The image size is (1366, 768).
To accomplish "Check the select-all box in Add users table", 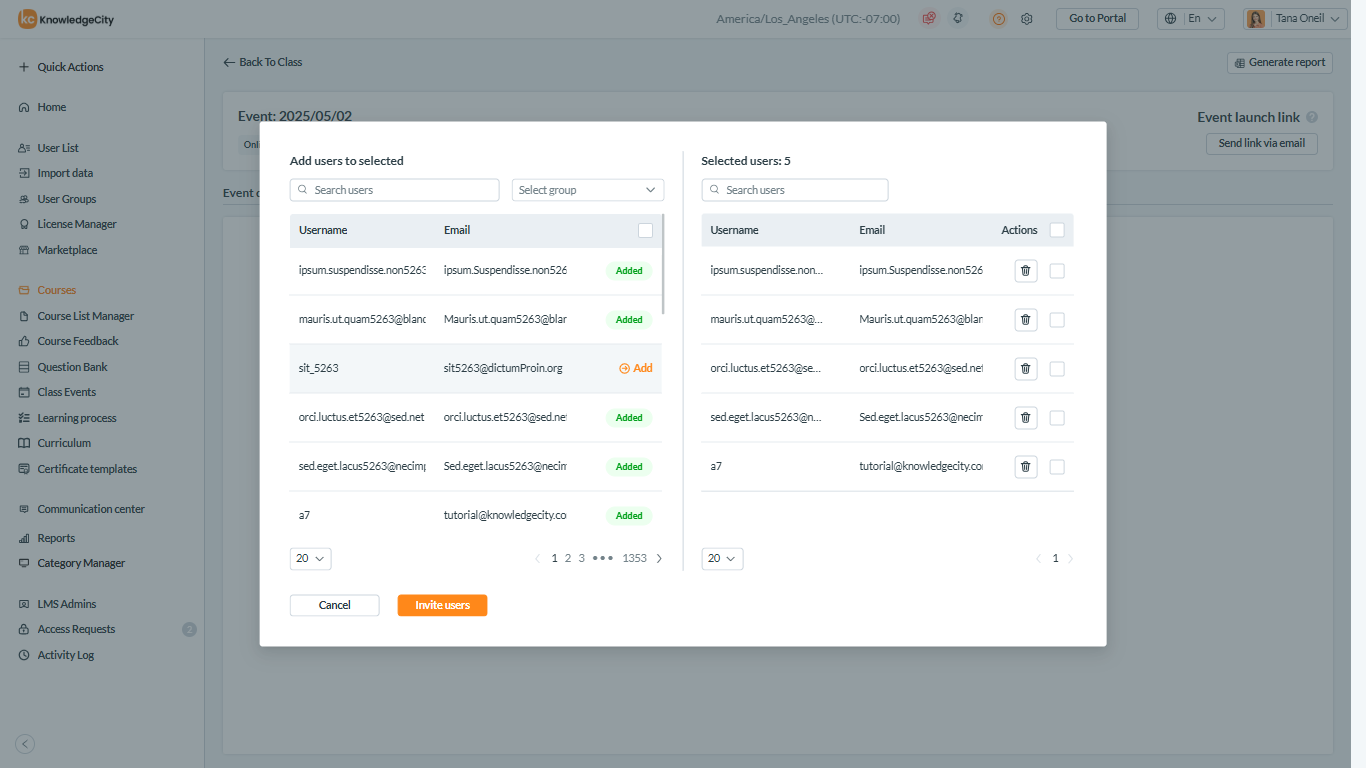I will [645, 230].
